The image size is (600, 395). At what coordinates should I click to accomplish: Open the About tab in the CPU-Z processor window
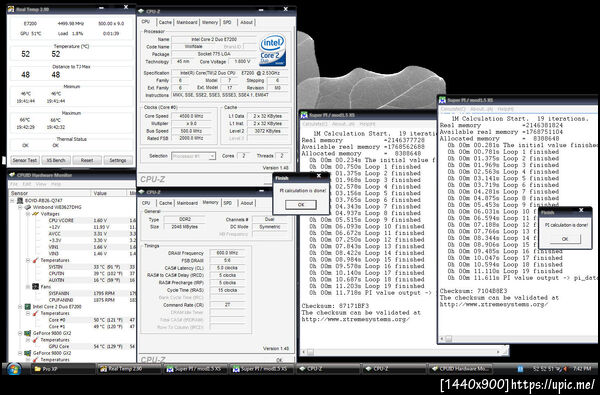246,23
